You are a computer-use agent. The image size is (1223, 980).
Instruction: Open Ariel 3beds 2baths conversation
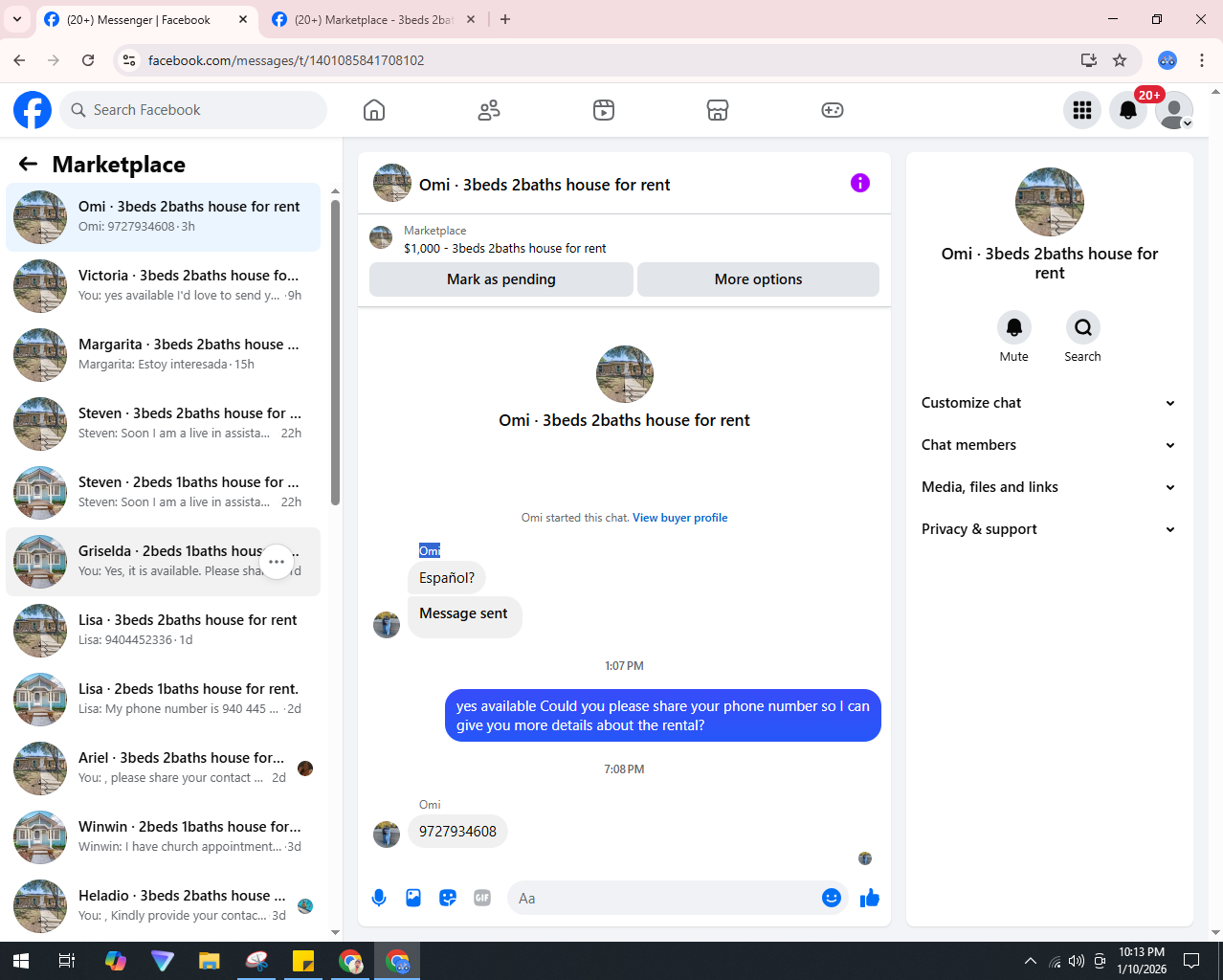coord(164,768)
